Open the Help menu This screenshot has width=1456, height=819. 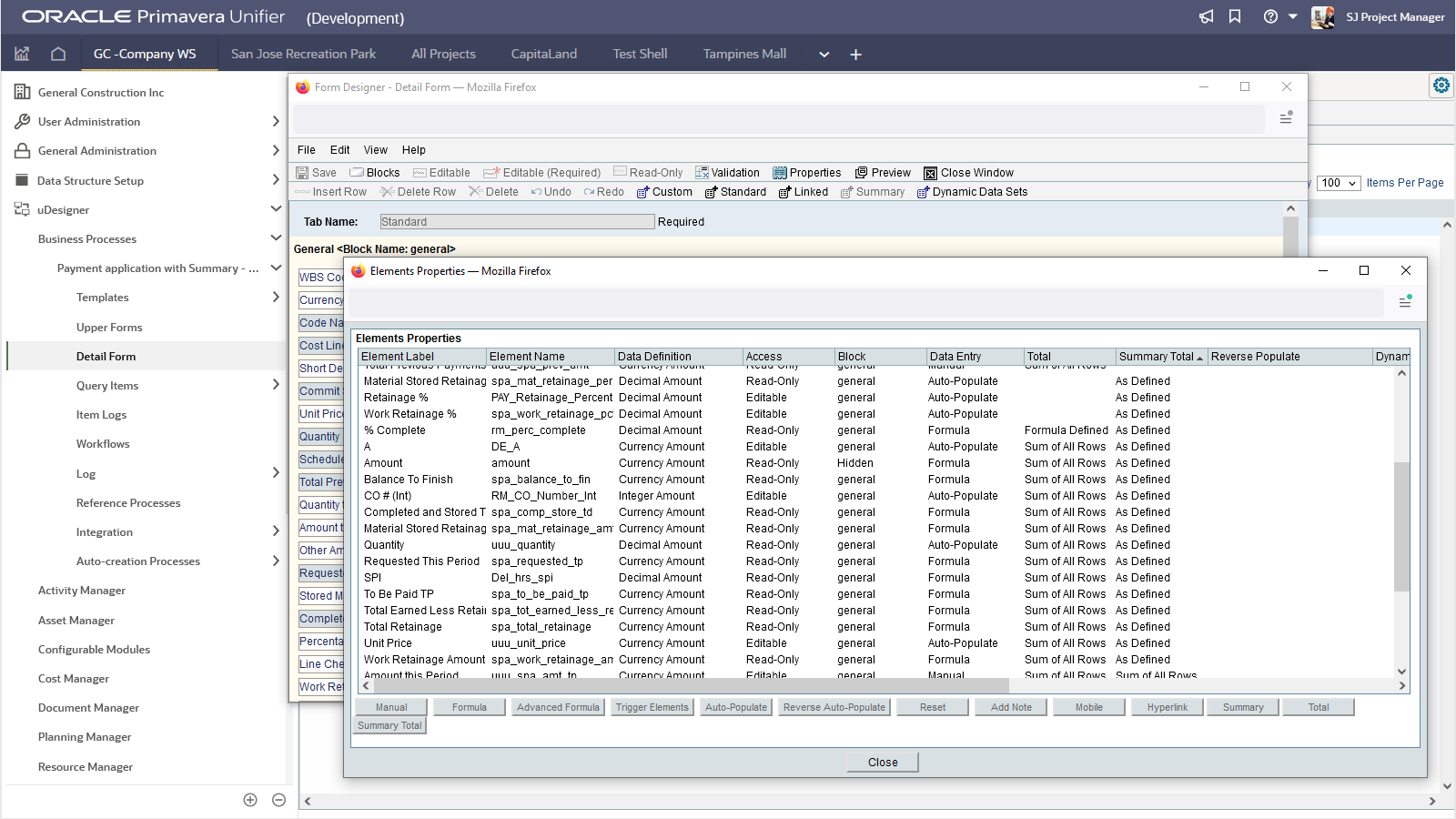coord(414,150)
